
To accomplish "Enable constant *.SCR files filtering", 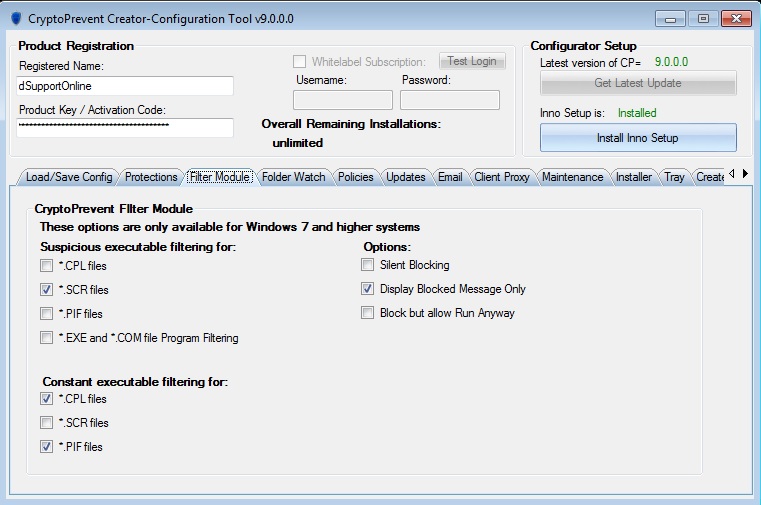I will [x=47, y=423].
